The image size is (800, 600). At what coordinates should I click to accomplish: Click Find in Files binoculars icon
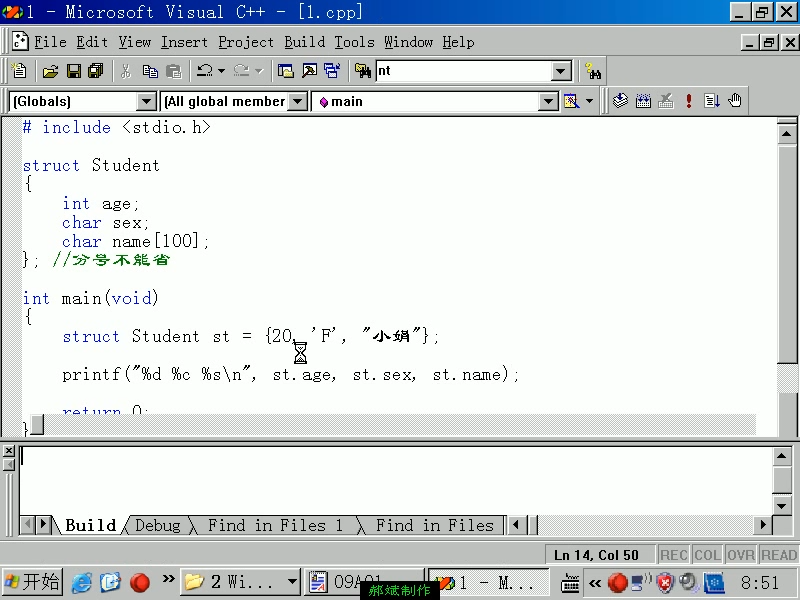(x=363, y=71)
